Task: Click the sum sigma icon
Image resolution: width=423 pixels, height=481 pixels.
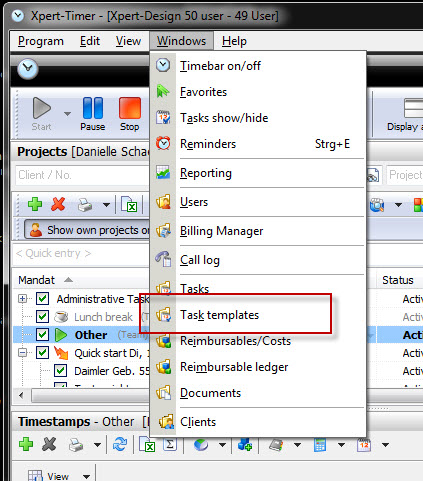Action: (170, 444)
